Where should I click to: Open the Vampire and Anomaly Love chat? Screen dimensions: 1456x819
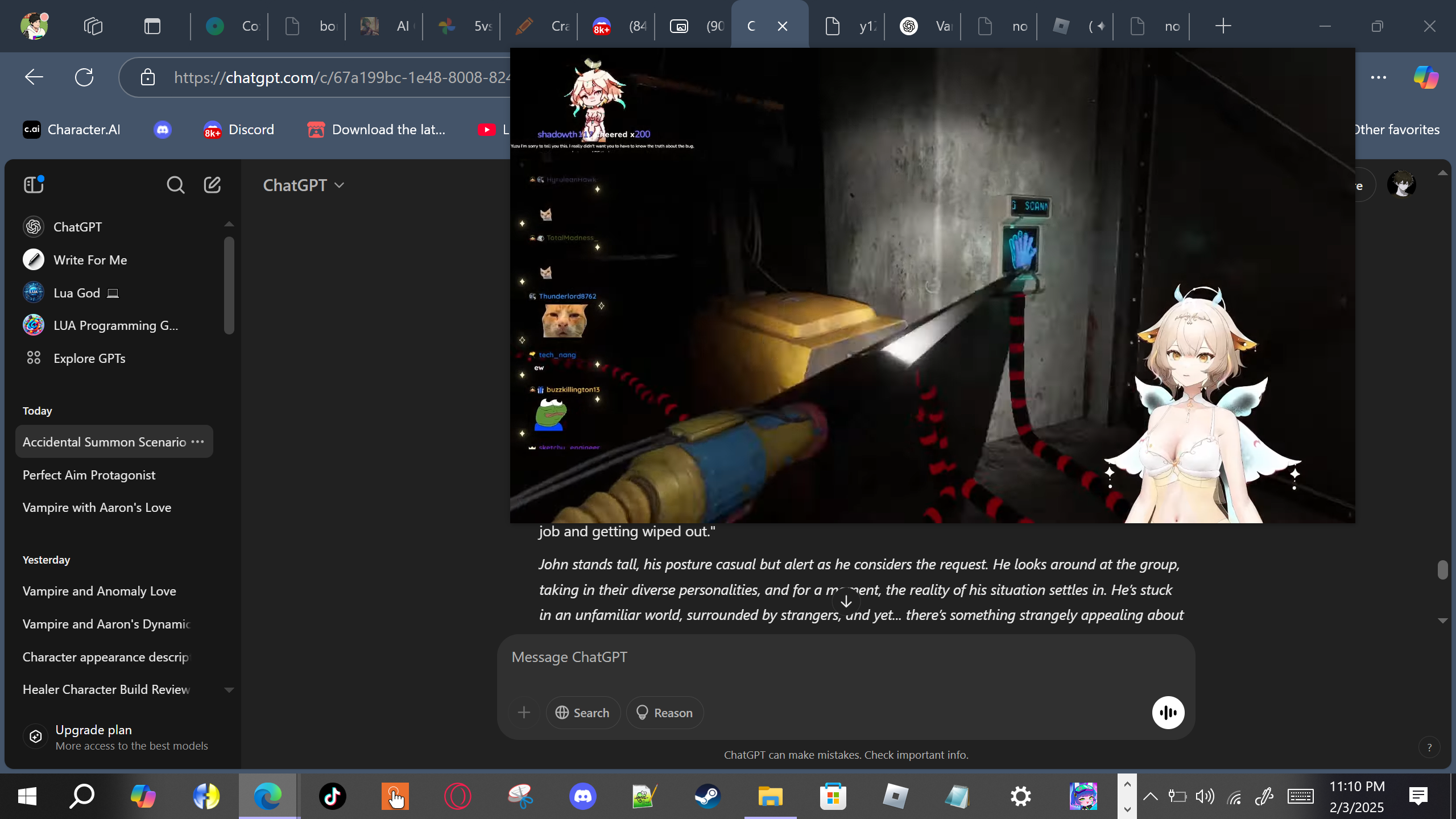[x=114, y=591]
